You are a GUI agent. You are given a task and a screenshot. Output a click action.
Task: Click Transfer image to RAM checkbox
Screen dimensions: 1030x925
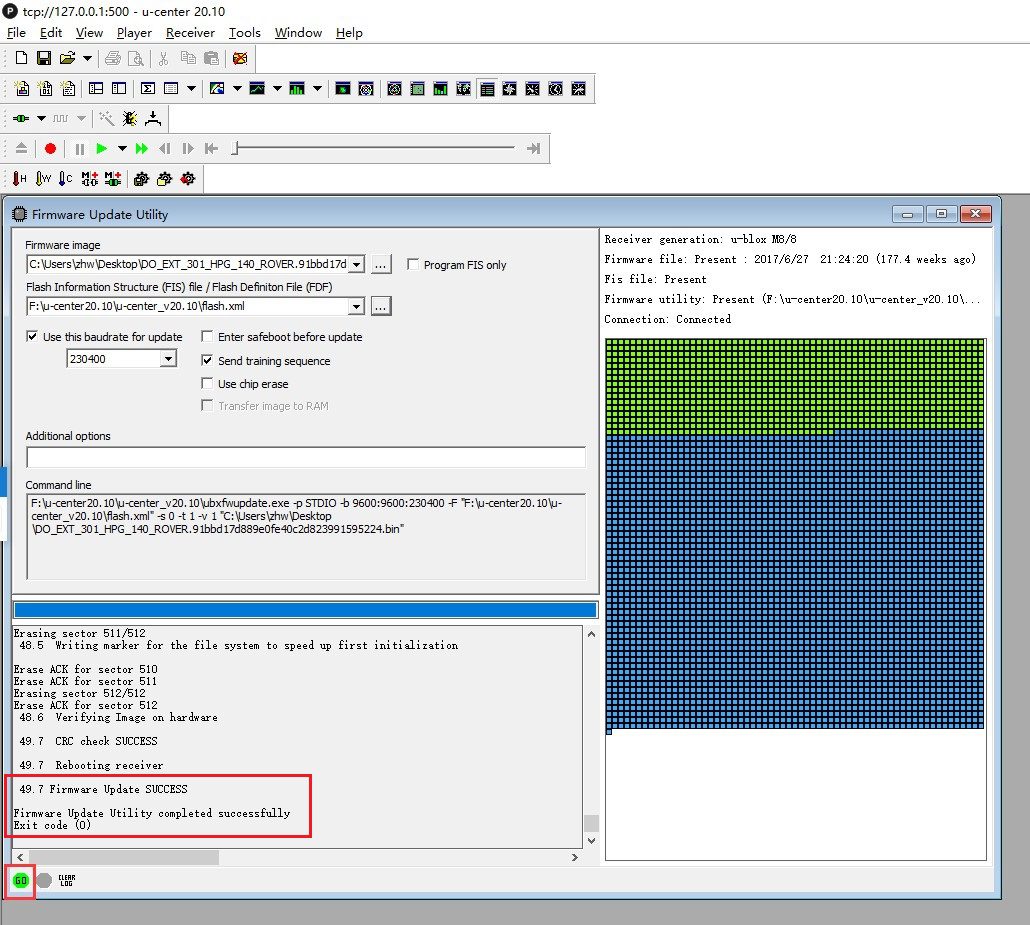(x=207, y=405)
